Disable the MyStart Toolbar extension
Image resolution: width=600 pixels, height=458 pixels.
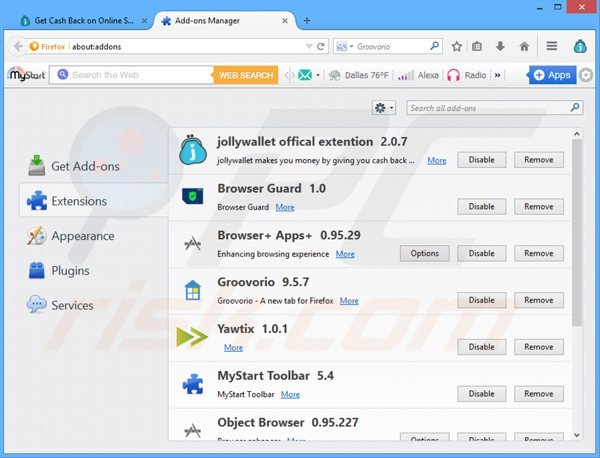tap(481, 393)
